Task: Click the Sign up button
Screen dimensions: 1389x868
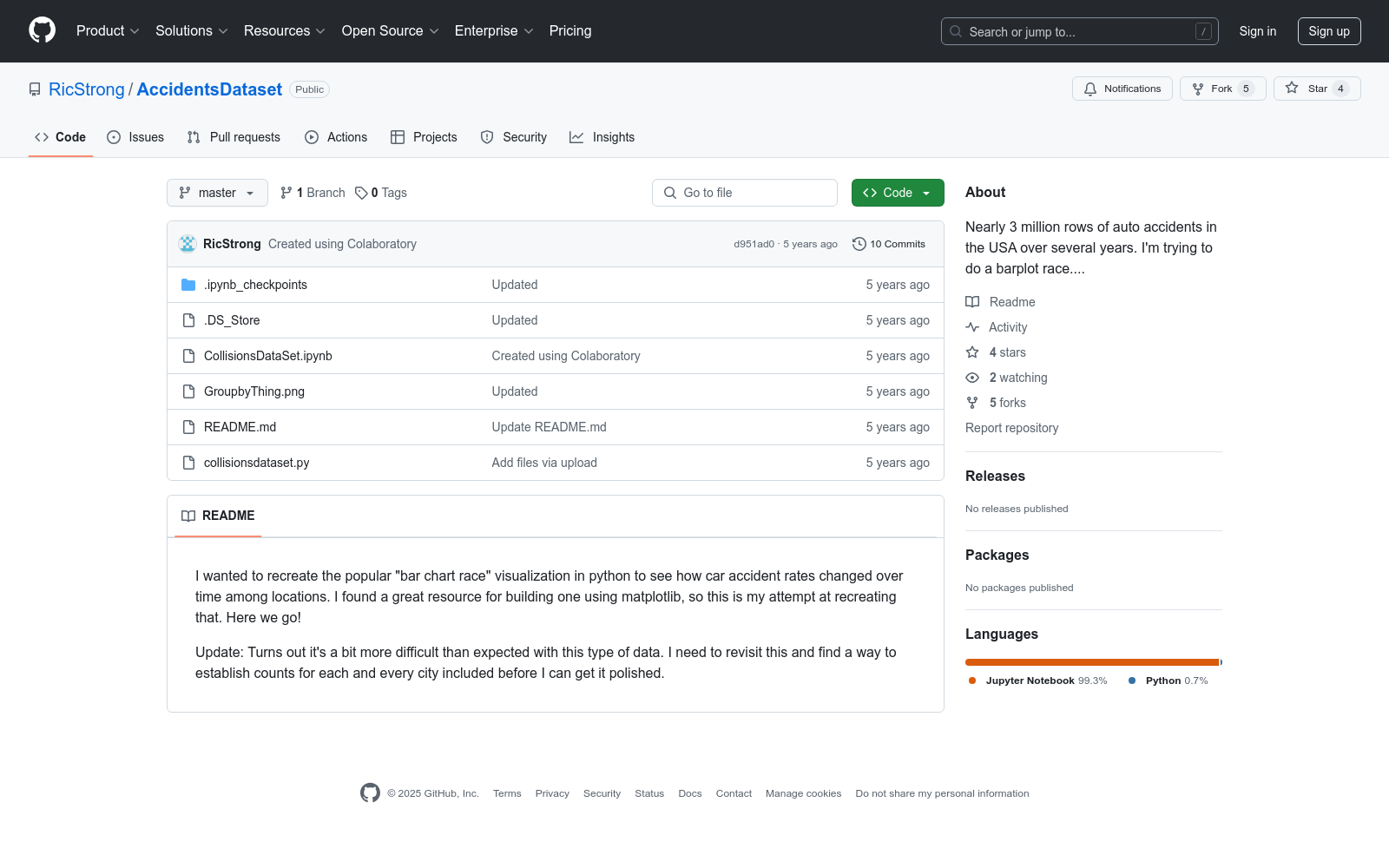Action: click(x=1329, y=31)
